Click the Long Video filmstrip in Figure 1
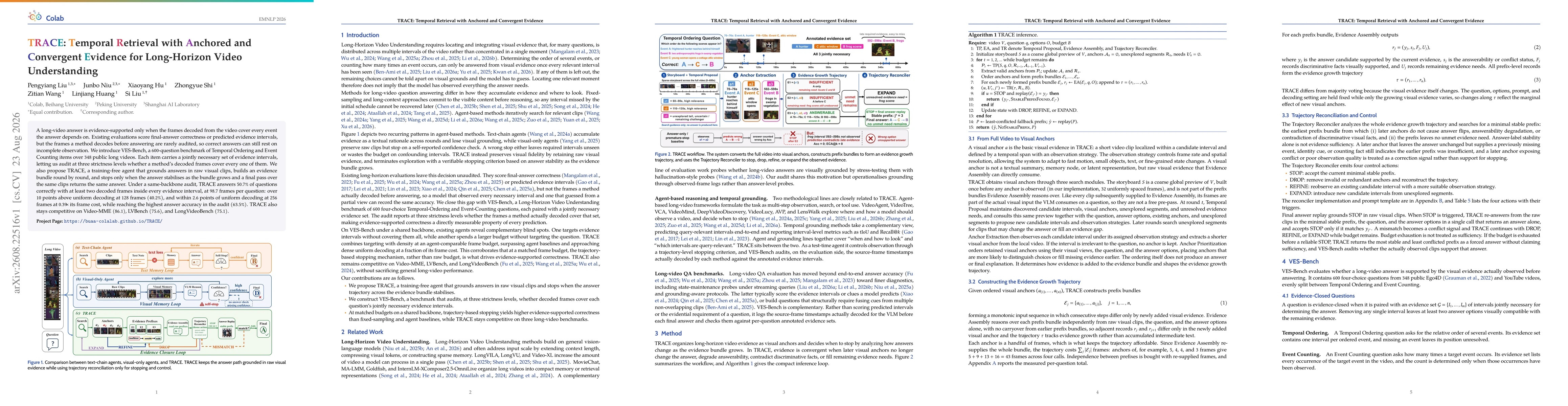Image resolution: width=1568 pixels, height=406 pixels. [x=53, y=287]
